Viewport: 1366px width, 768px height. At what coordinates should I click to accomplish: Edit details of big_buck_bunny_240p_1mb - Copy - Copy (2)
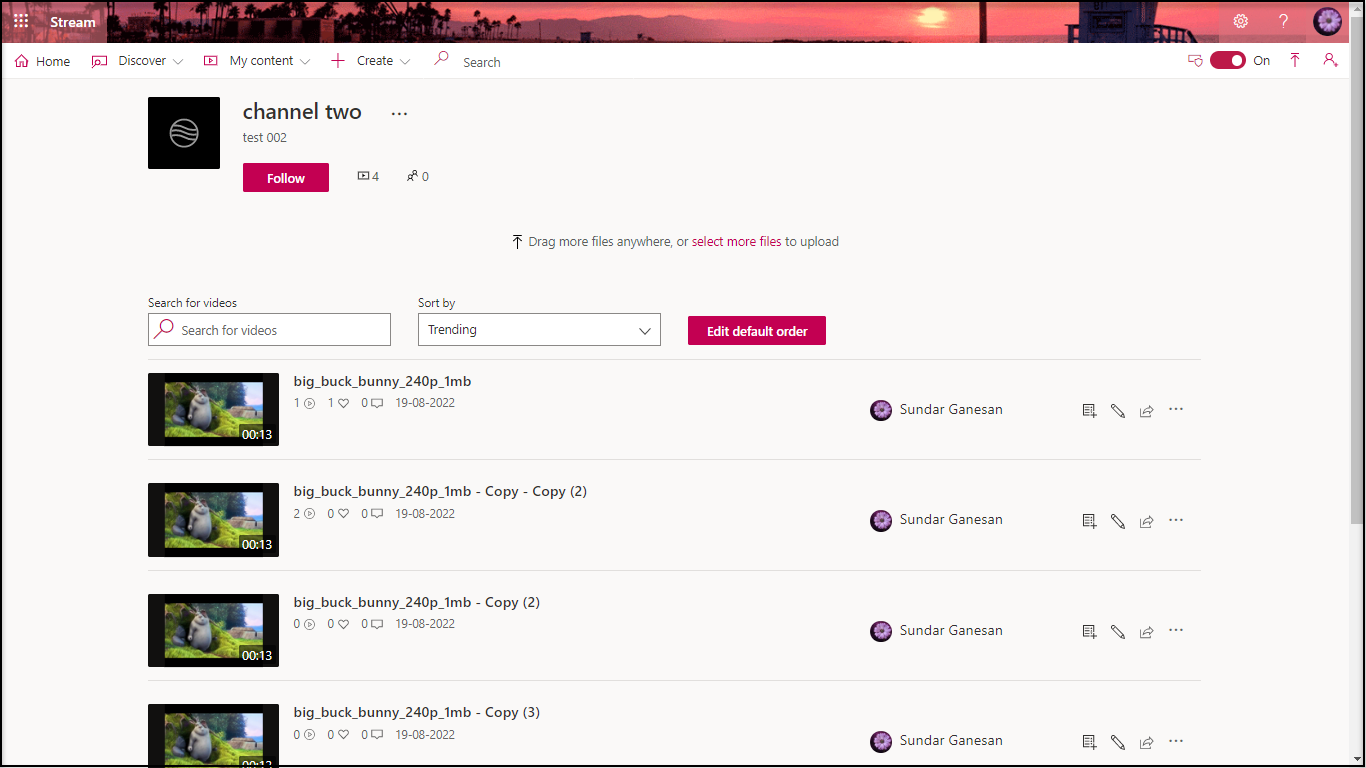coord(1118,521)
